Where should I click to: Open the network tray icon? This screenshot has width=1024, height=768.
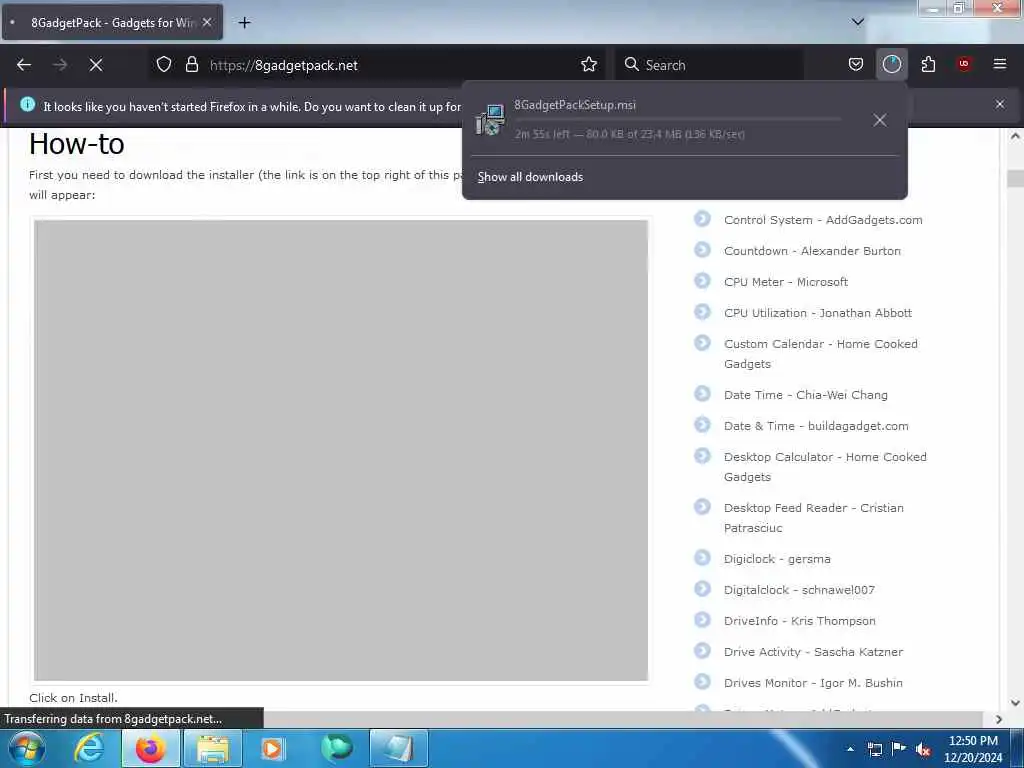click(x=874, y=750)
